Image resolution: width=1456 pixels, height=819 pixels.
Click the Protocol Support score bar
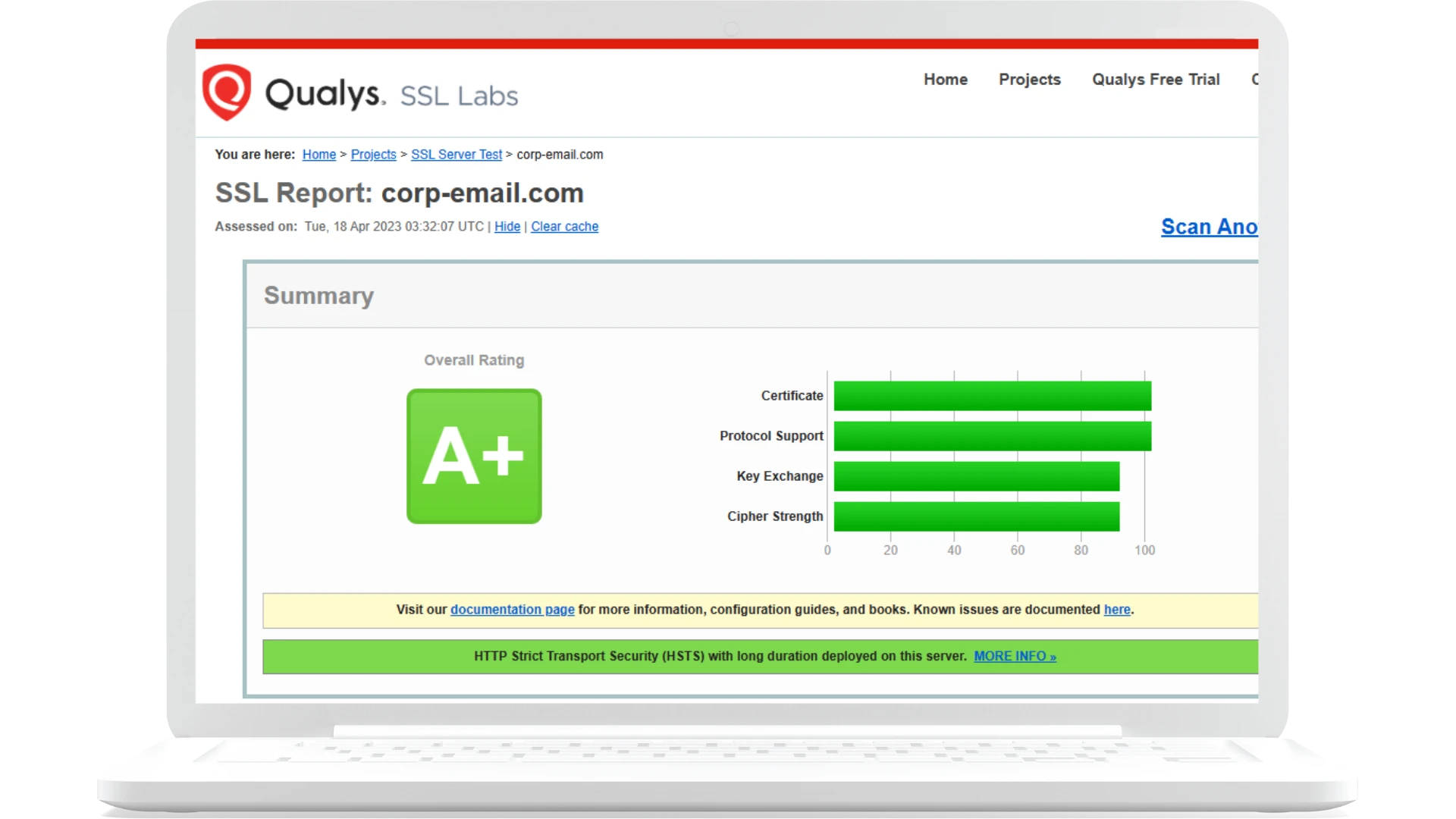(992, 436)
